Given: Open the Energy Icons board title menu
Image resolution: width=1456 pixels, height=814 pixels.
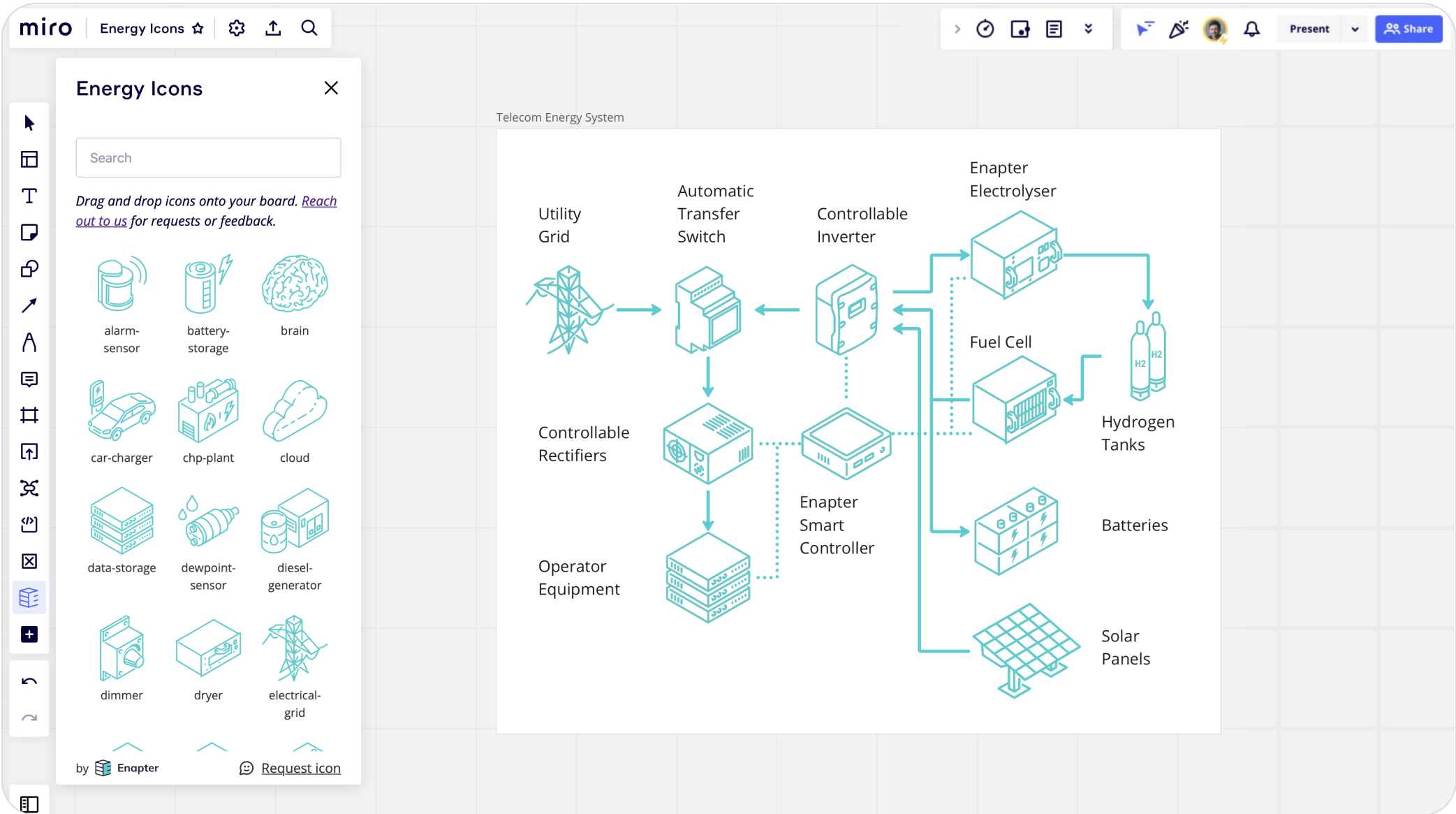Looking at the screenshot, I should [142, 29].
